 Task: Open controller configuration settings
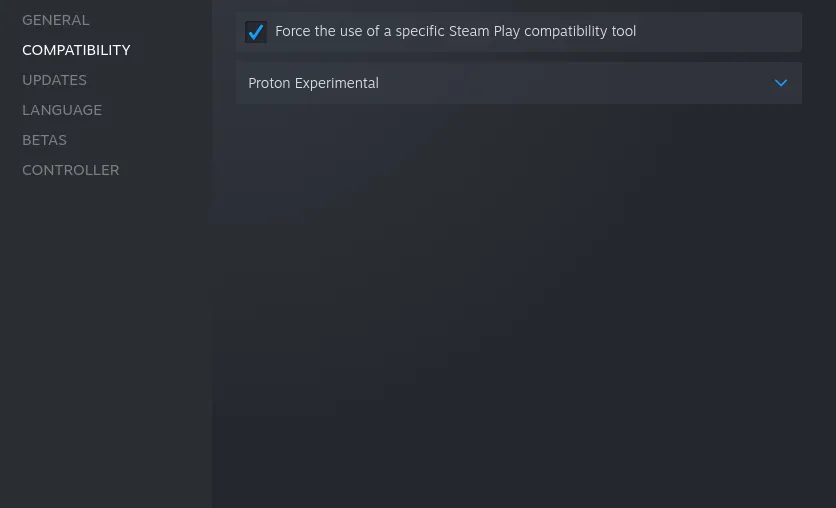70,170
